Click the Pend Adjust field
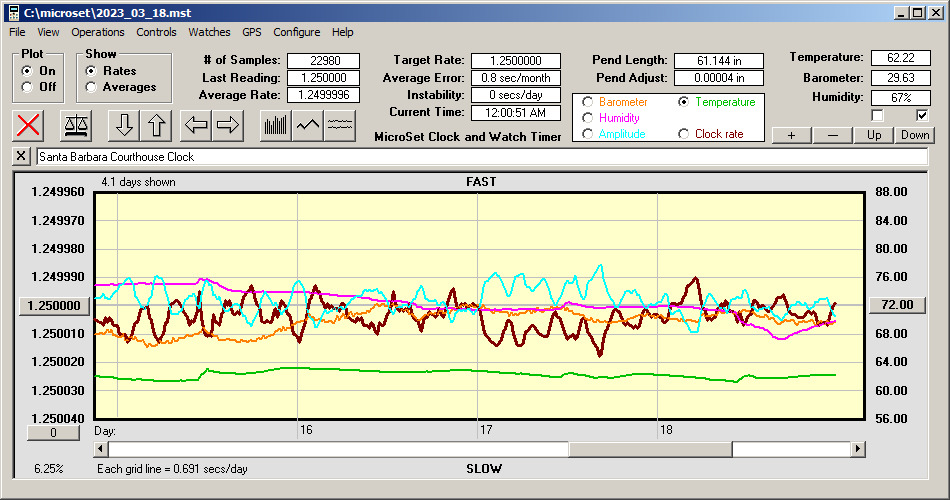The image size is (950, 500). pyautogui.click(x=719, y=78)
